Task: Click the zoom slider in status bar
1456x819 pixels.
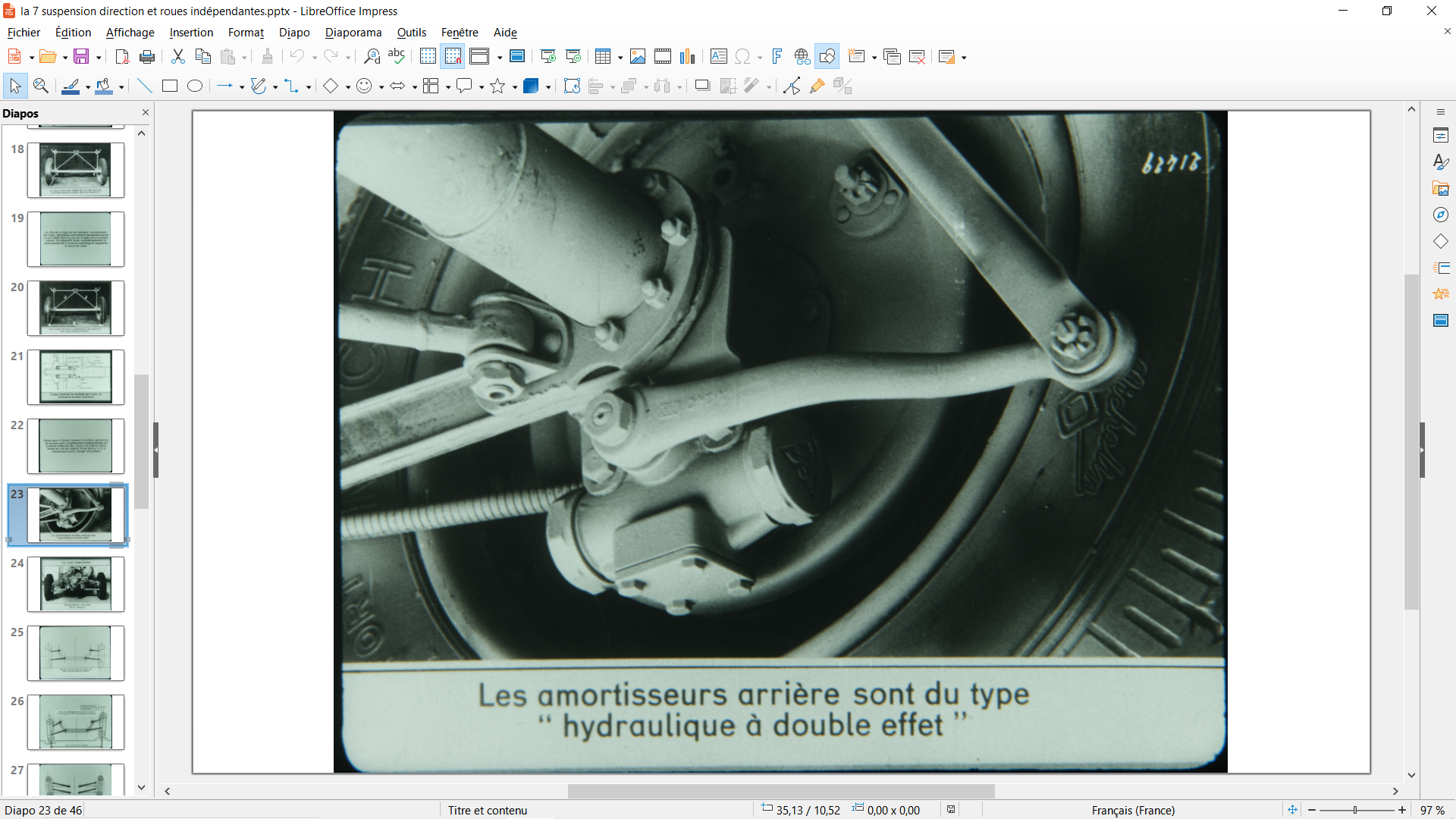Action: (x=1356, y=810)
